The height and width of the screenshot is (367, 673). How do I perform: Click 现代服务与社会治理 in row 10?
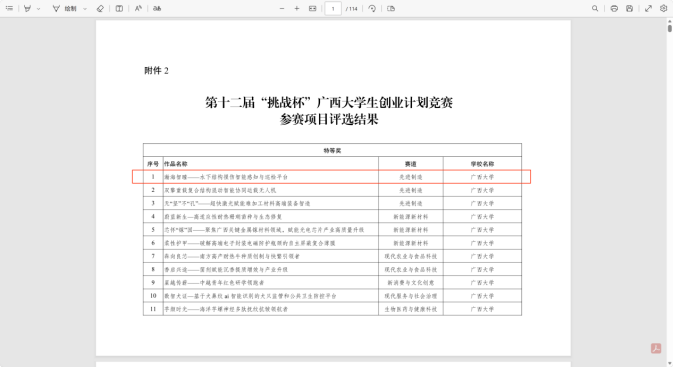[x=411, y=296]
